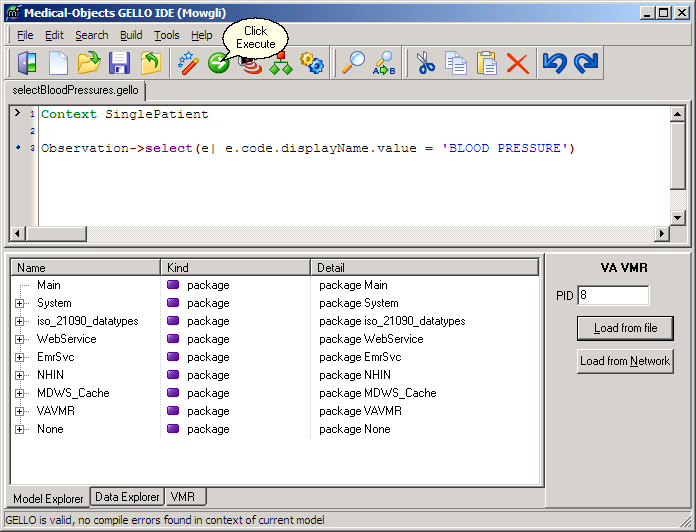The image size is (696, 532).
Task: Click the magnifying glass Find icon
Action: tap(353, 63)
